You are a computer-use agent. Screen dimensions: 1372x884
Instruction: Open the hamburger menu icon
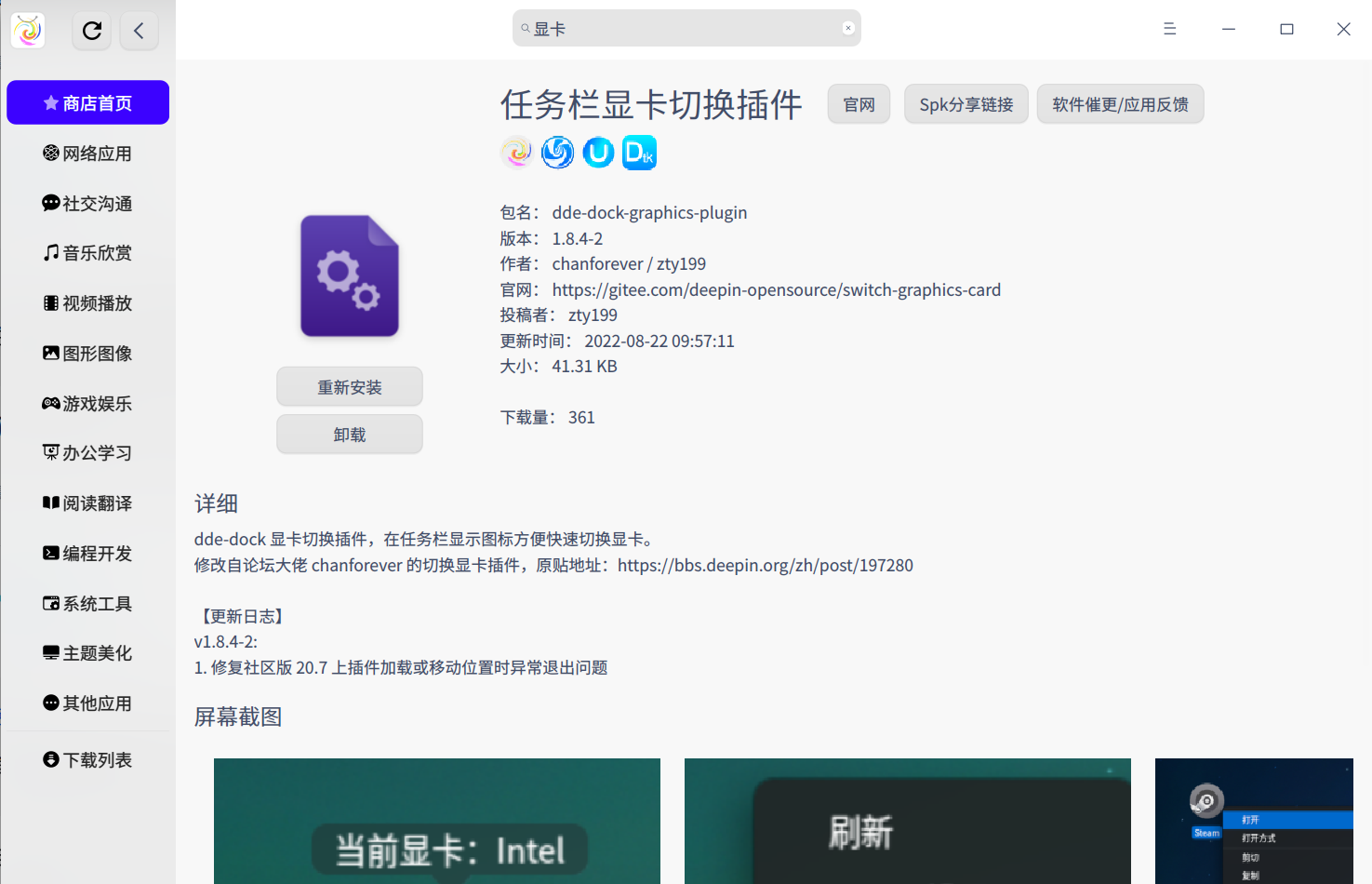pos(1169,29)
